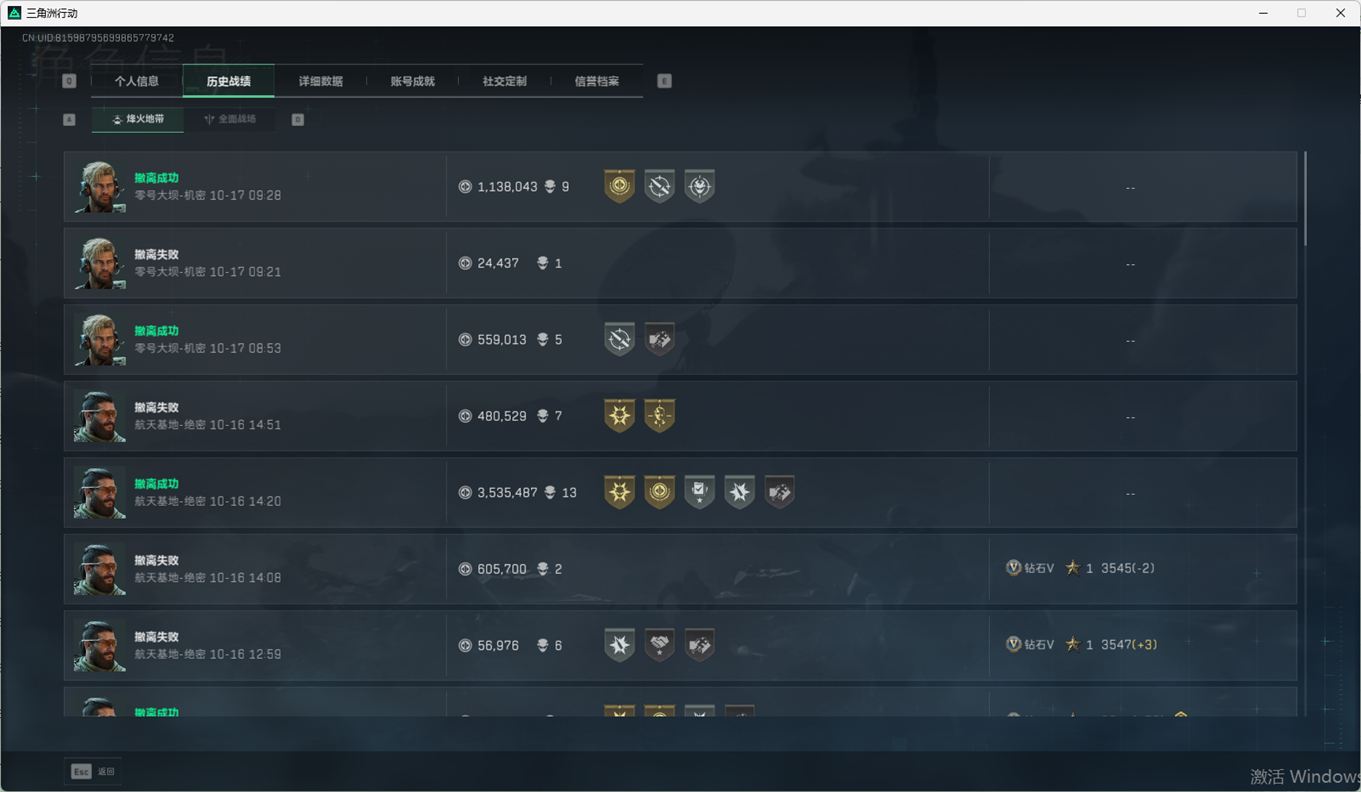Open 详细数据 tab

click(321, 81)
